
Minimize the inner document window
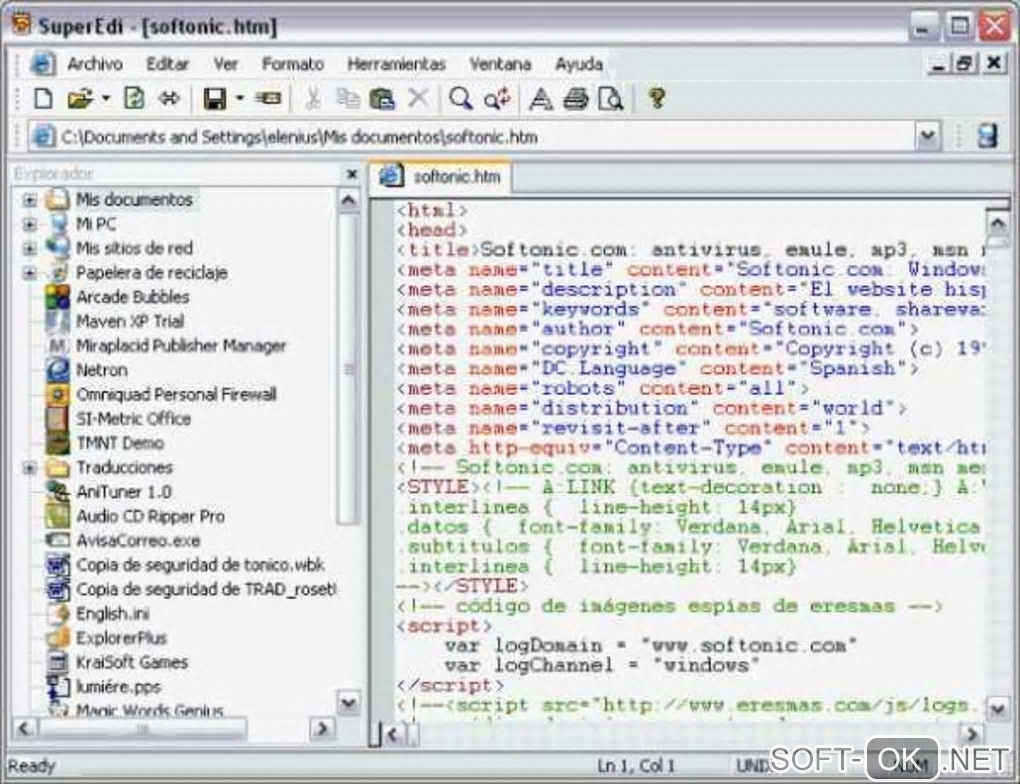click(938, 64)
